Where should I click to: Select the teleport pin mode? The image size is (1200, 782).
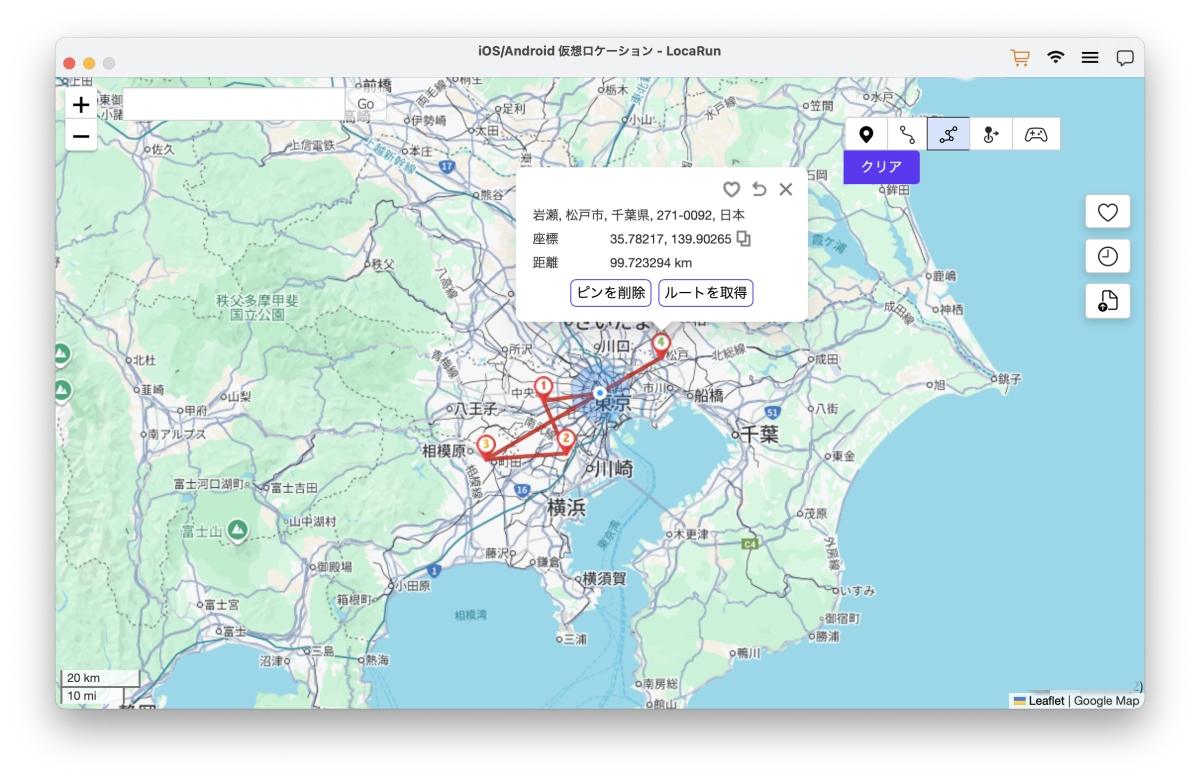866,134
